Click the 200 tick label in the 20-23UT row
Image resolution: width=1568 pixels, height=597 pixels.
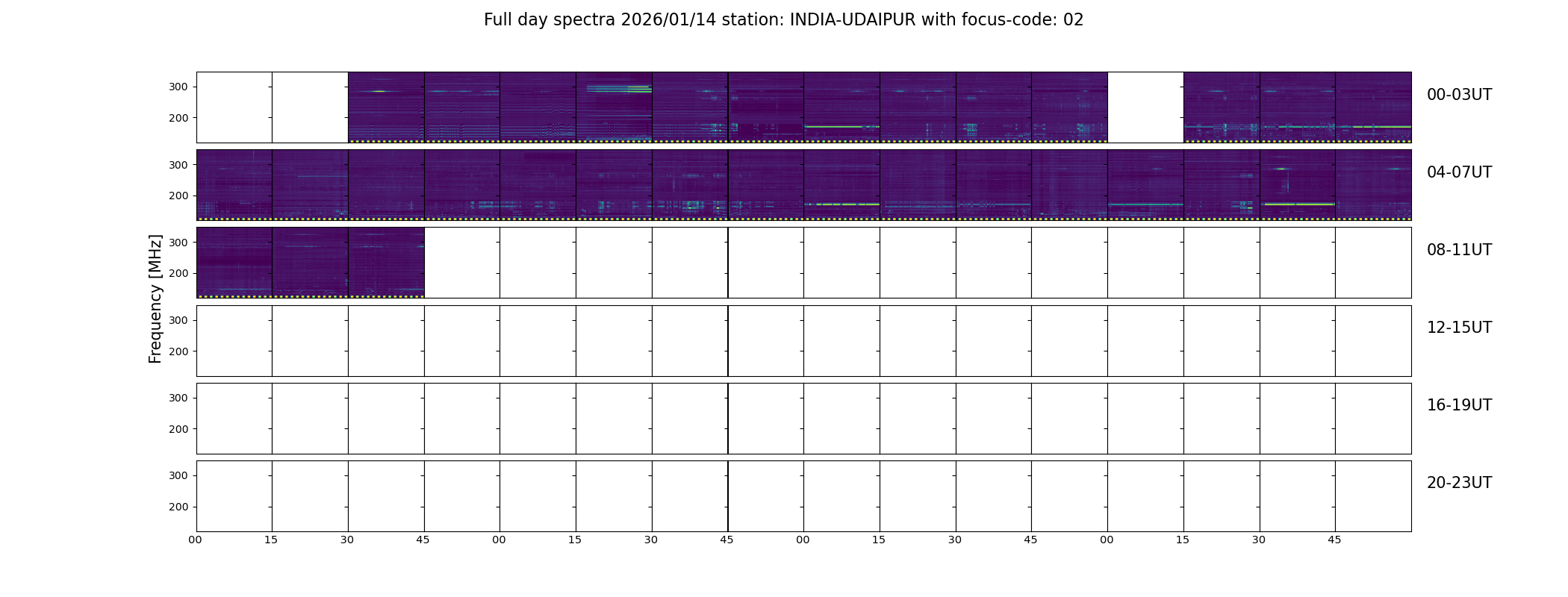tap(178, 507)
